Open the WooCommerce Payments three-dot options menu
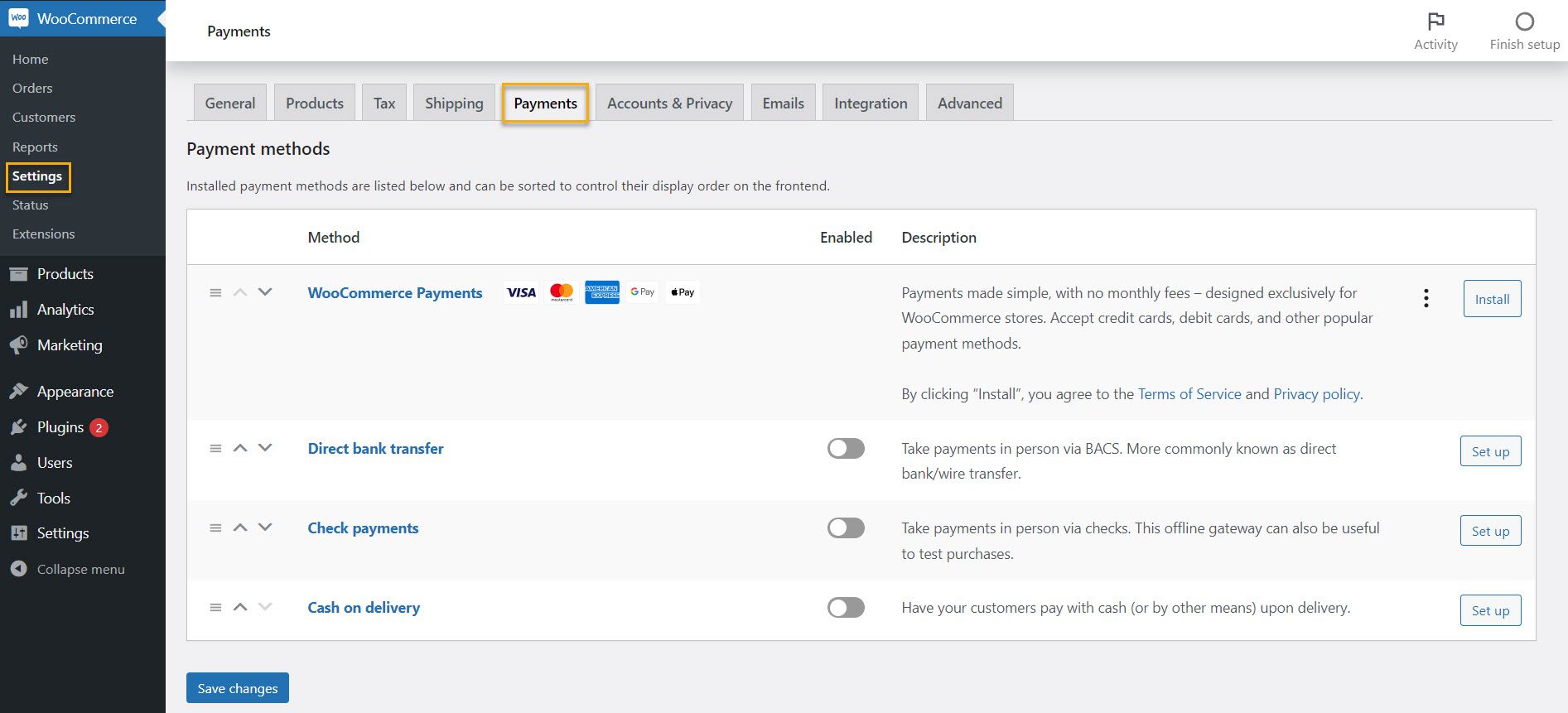Viewport: 1568px width, 713px height. [1426, 298]
